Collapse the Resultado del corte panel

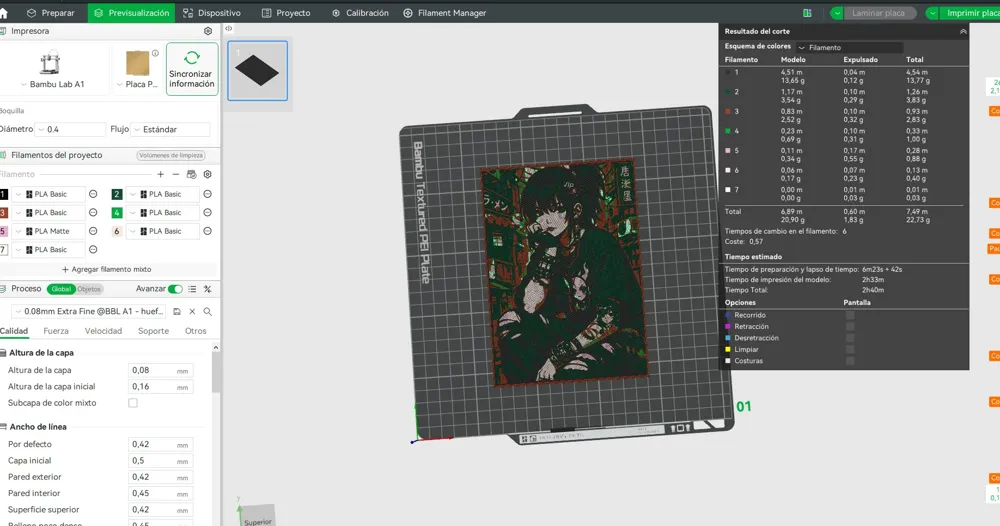click(963, 31)
